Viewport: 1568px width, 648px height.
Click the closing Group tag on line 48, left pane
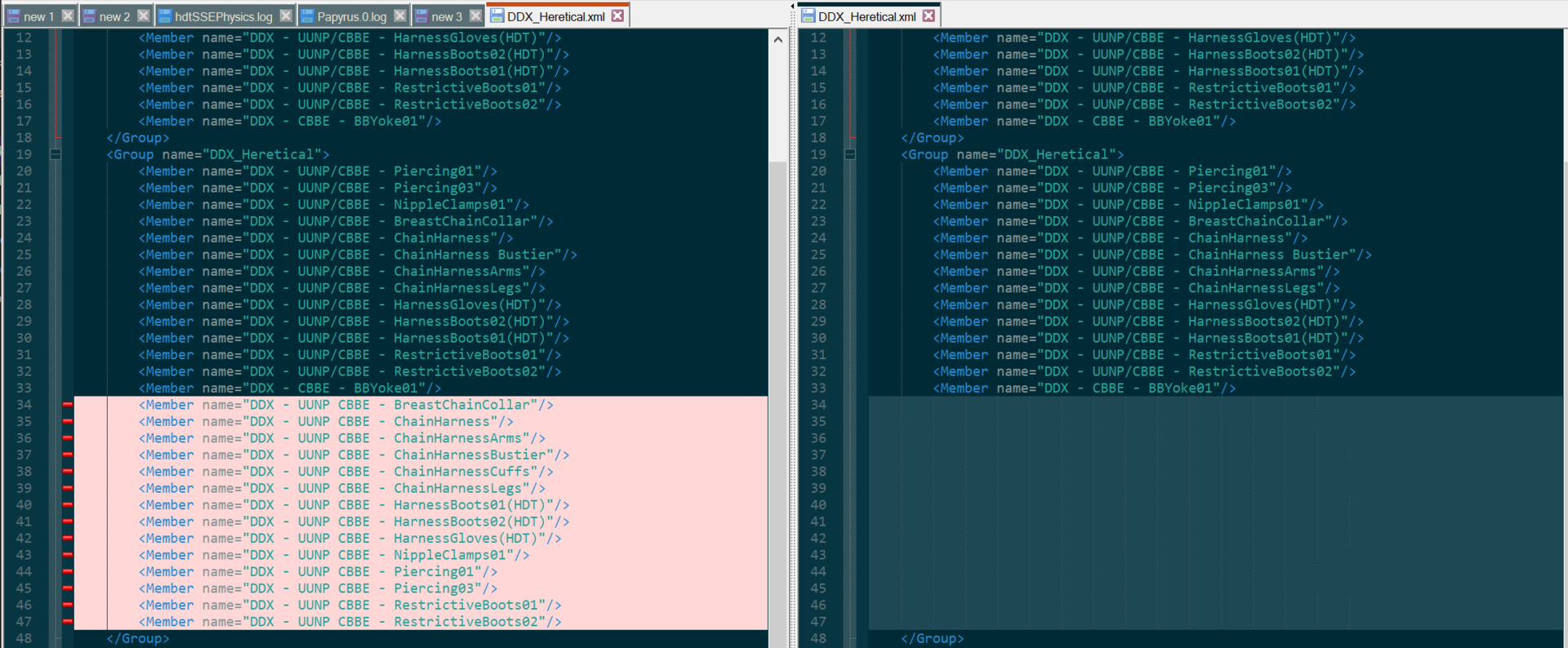[137, 638]
